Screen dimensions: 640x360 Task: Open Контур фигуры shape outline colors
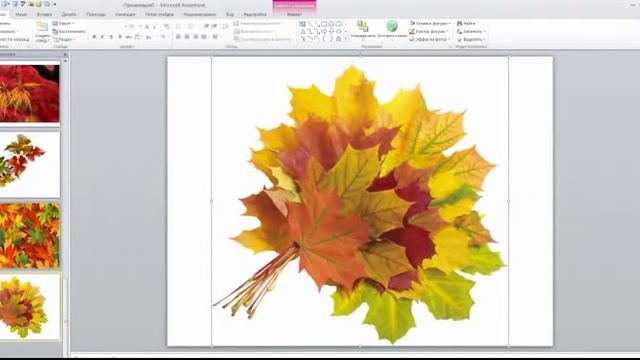(429, 31)
